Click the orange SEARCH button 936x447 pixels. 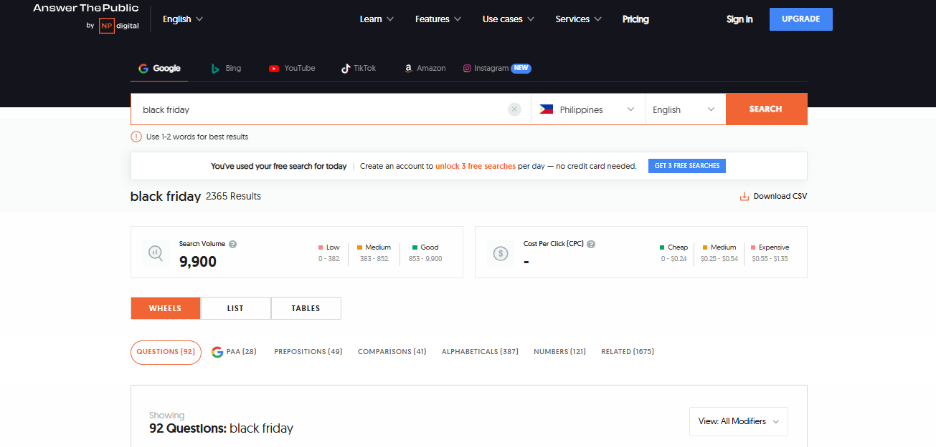766,109
